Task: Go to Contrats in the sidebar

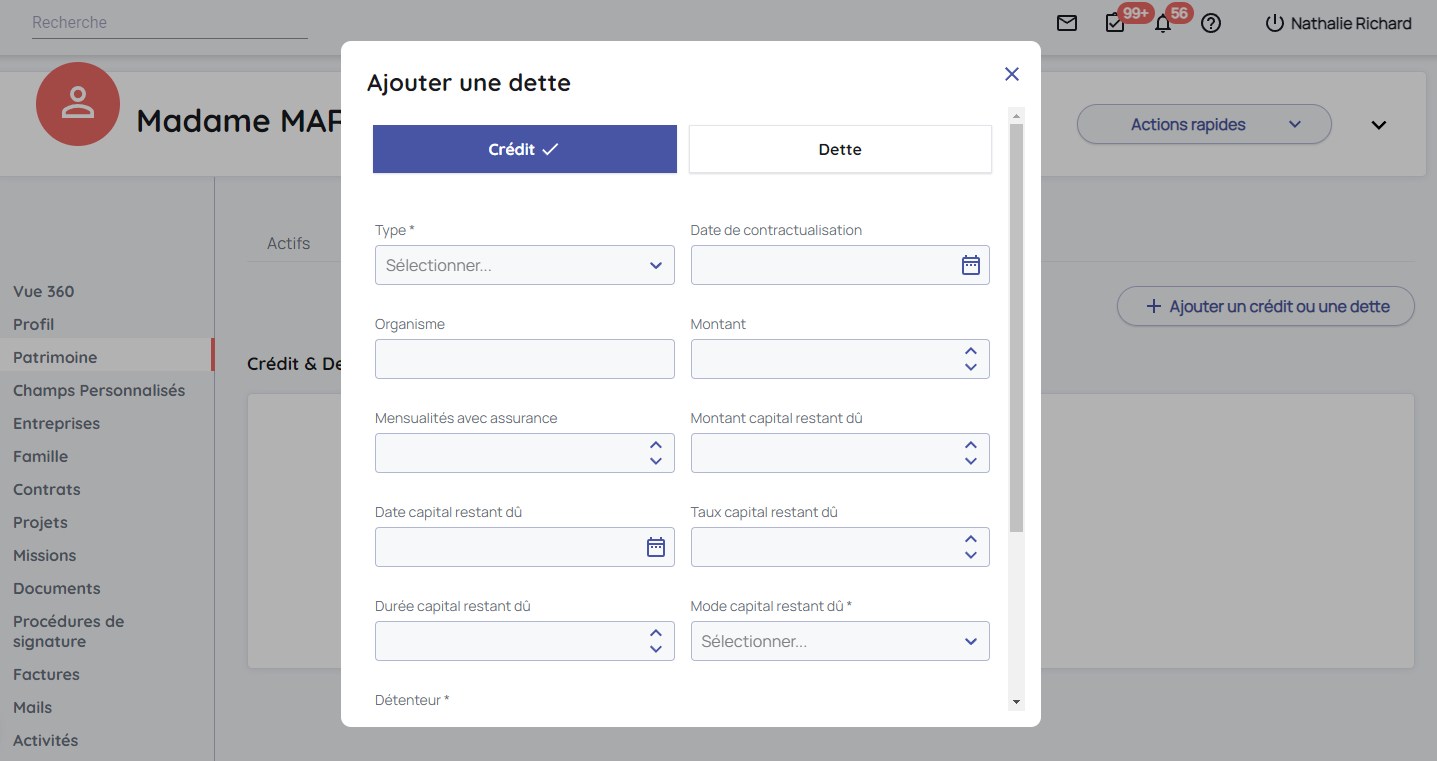Action: point(47,489)
